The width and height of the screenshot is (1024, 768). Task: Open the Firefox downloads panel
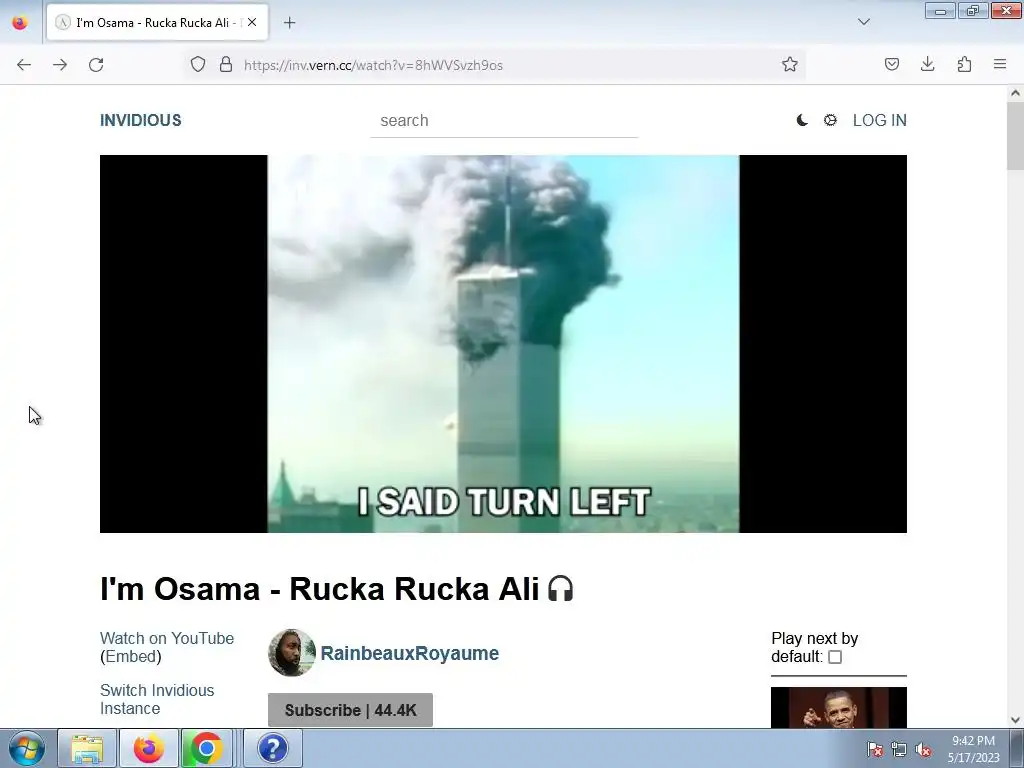(x=927, y=64)
